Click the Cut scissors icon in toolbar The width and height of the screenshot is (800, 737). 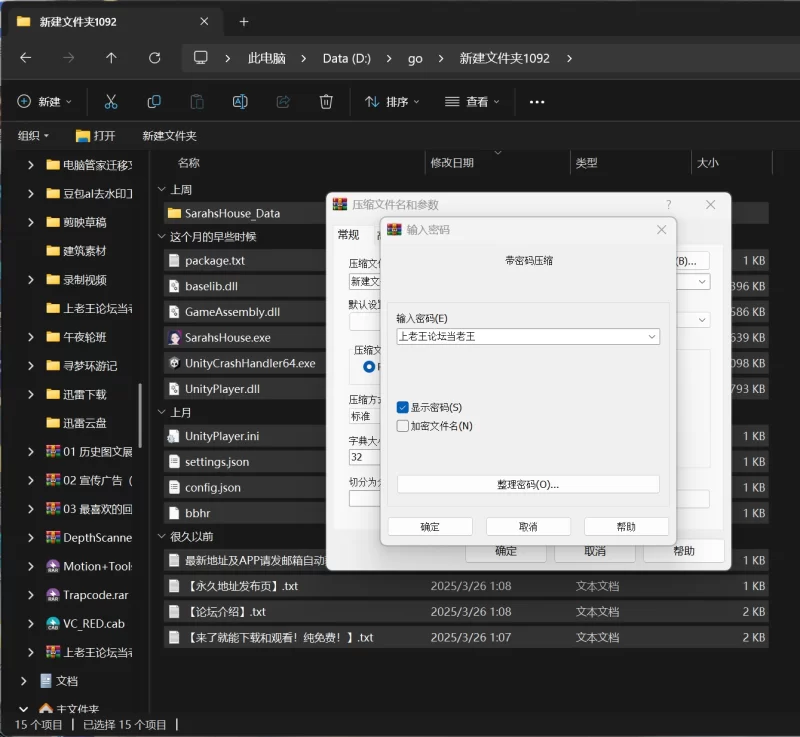point(111,102)
